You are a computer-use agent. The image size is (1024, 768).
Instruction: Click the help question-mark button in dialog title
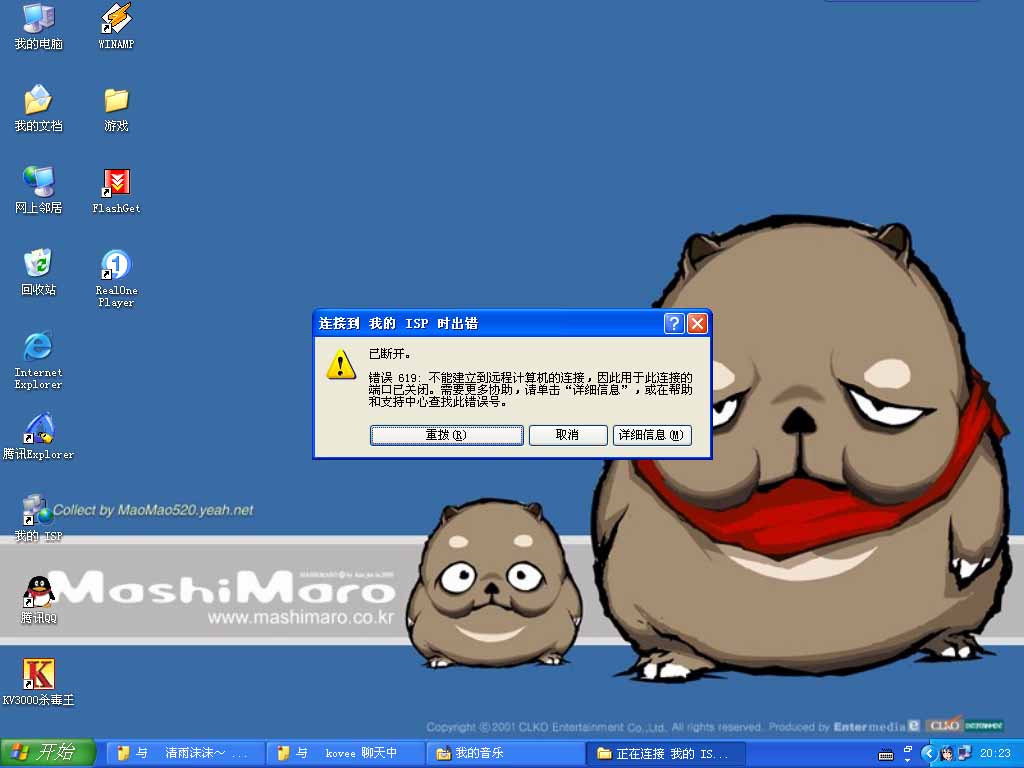click(674, 323)
